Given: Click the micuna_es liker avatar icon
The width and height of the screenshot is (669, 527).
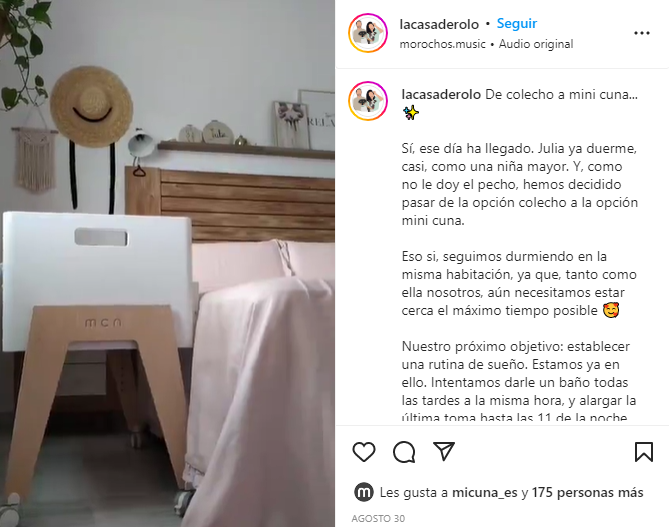Looking at the screenshot, I should [364, 492].
